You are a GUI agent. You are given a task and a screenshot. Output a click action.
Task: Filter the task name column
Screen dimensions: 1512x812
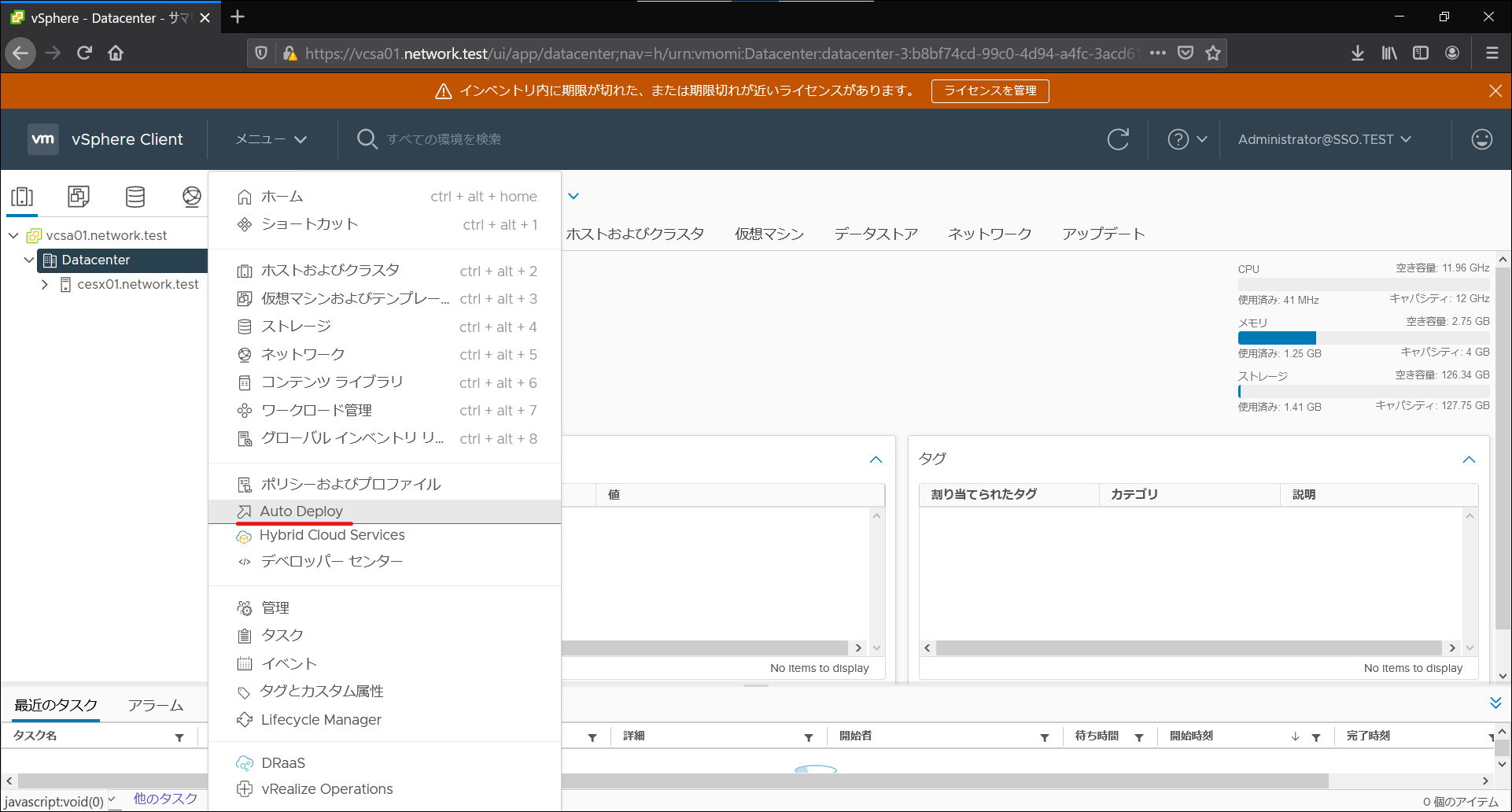pos(179,737)
